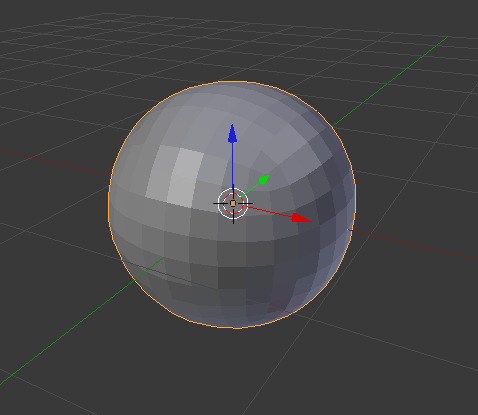Click the white manipulator center circle
The height and width of the screenshot is (415, 478).
click(x=233, y=203)
